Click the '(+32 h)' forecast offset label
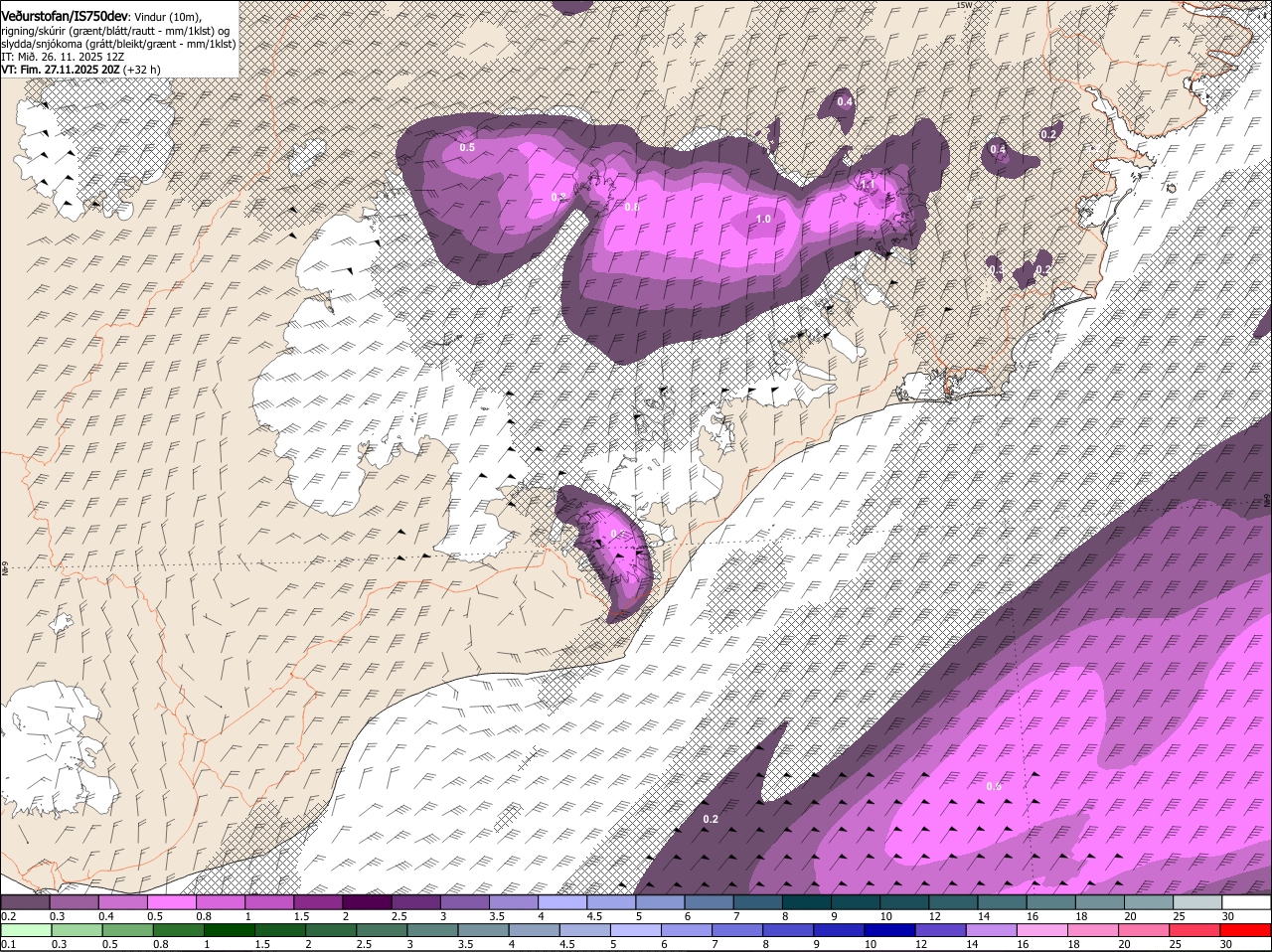The height and width of the screenshot is (952, 1272). coord(142,70)
